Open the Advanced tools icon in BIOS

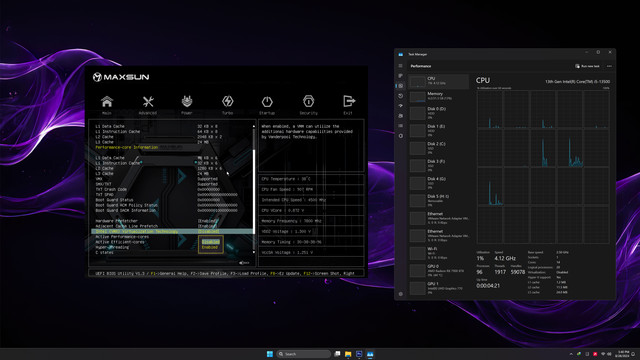[148, 102]
